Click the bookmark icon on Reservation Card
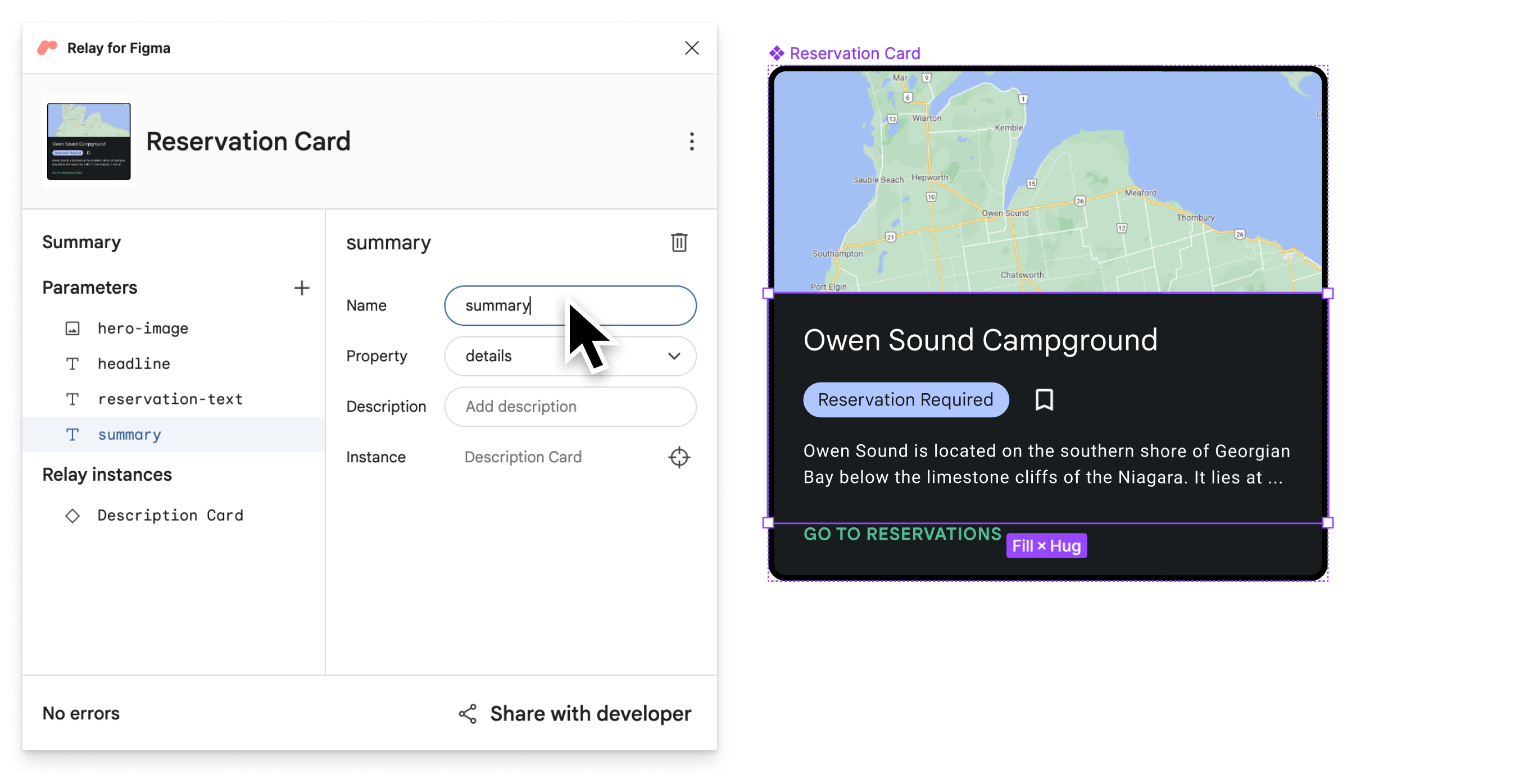Viewport: 1524px width, 784px height. pos(1045,399)
